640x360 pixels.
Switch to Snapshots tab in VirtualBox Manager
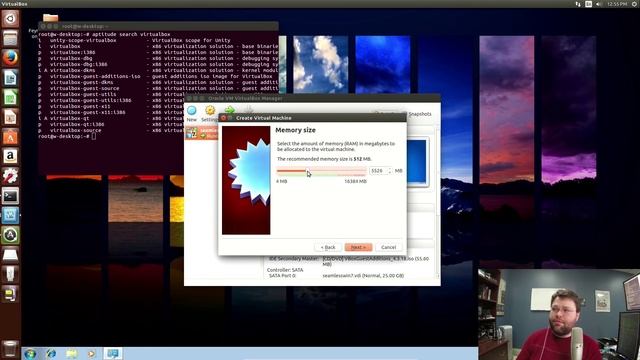(x=420, y=114)
